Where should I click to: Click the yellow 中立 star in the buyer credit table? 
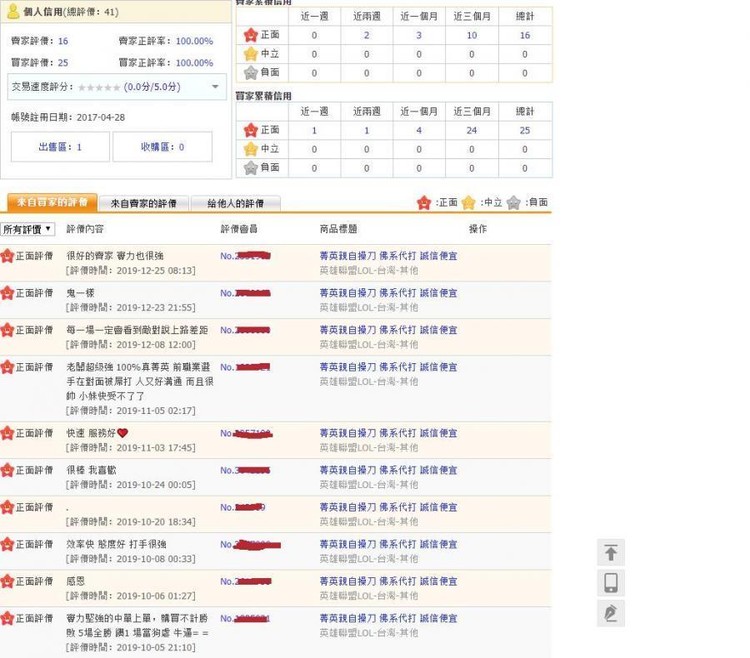[251, 149]
